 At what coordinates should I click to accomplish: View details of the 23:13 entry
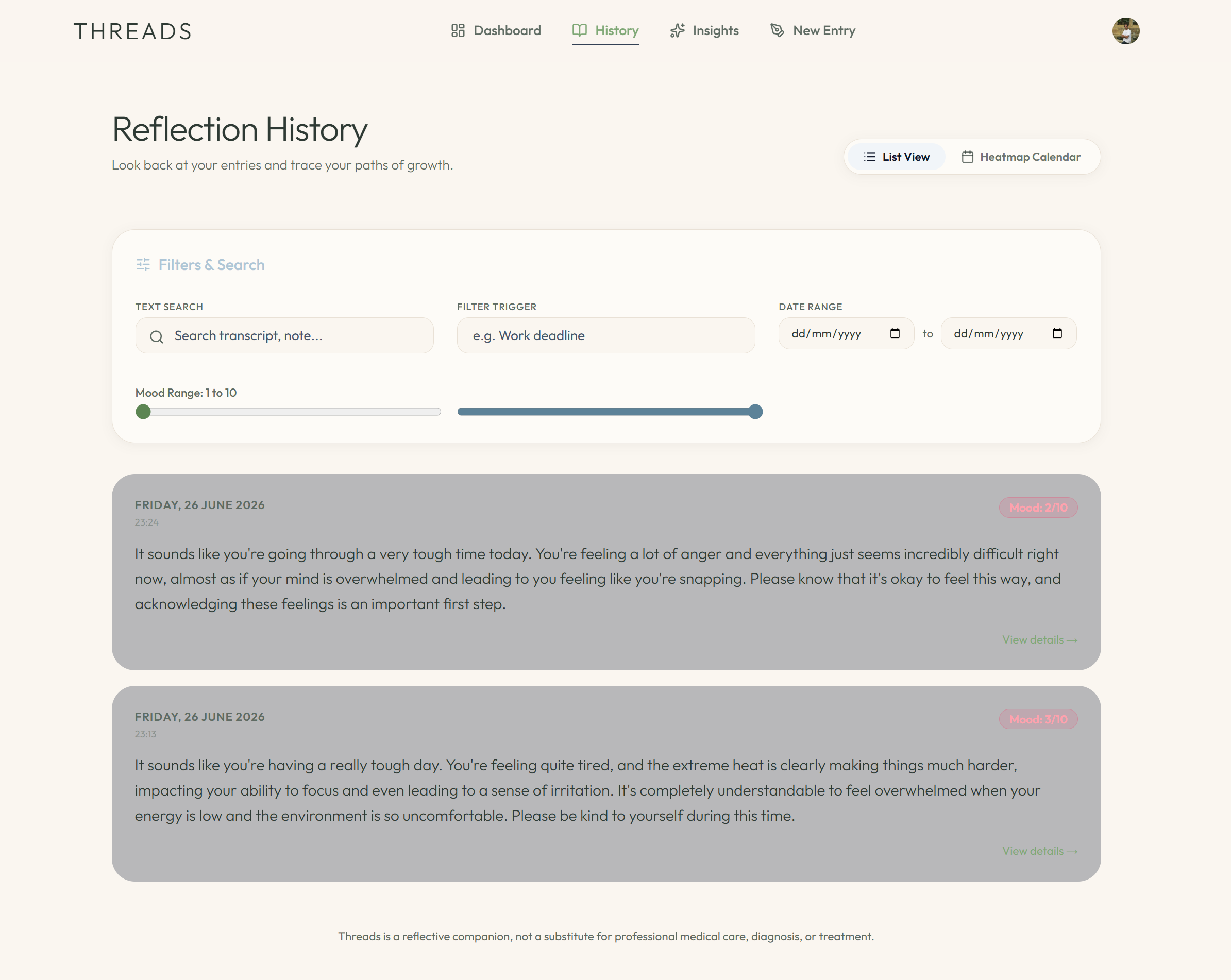1040,851
